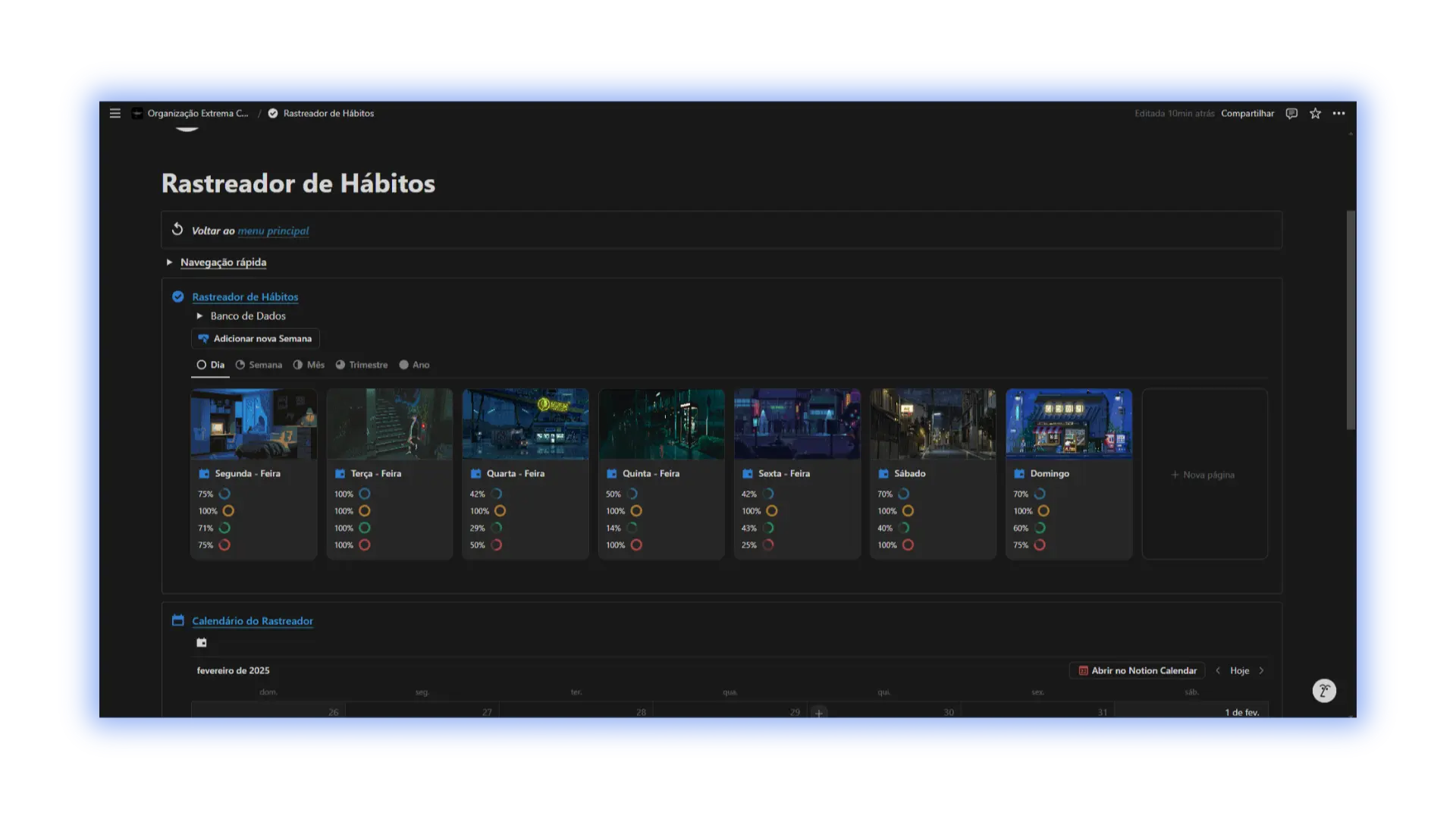Switch to the Mês view tab
This screenshot has width=1456, height=819.
pos(309,365)
